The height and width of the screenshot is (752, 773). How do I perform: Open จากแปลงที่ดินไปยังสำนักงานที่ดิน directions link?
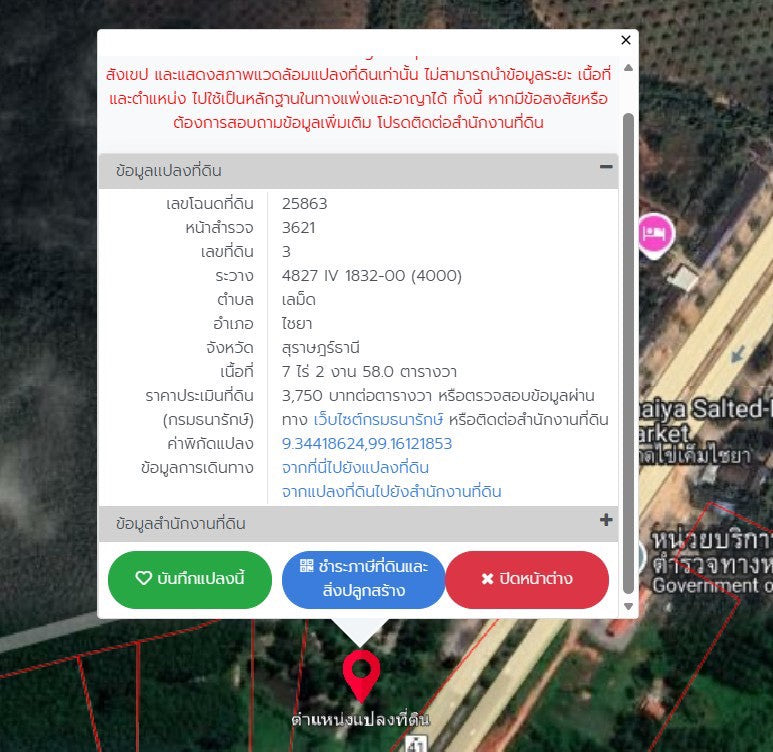pyautogui.click(x=391, y=491)
